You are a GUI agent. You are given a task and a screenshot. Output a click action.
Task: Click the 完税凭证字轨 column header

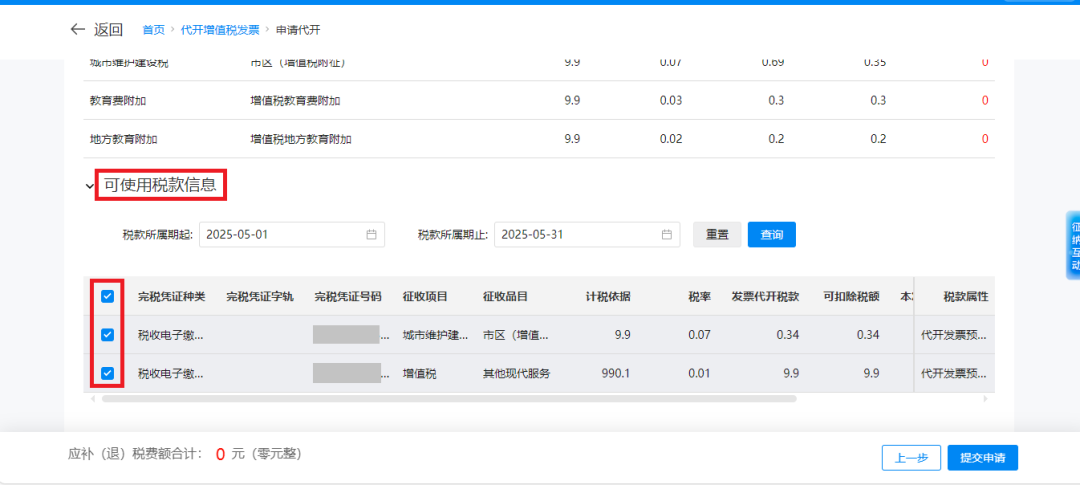coord(260,297)
